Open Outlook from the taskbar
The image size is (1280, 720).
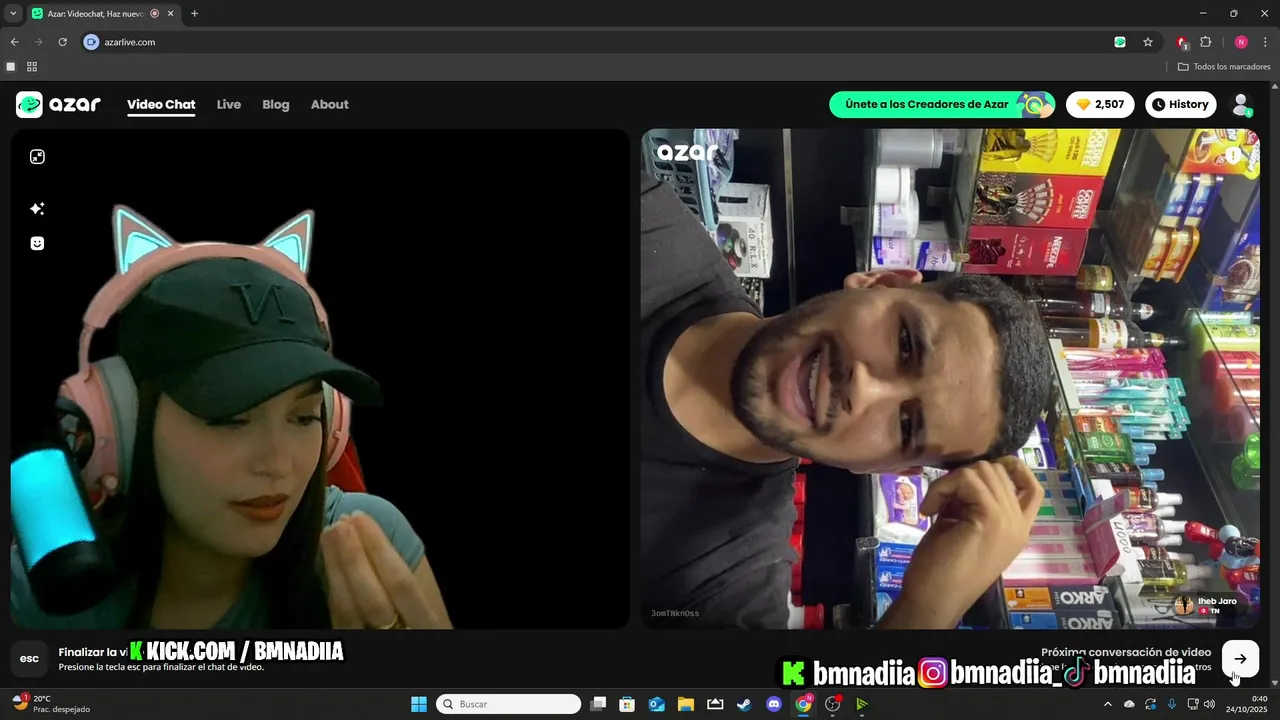coord(657,704)
